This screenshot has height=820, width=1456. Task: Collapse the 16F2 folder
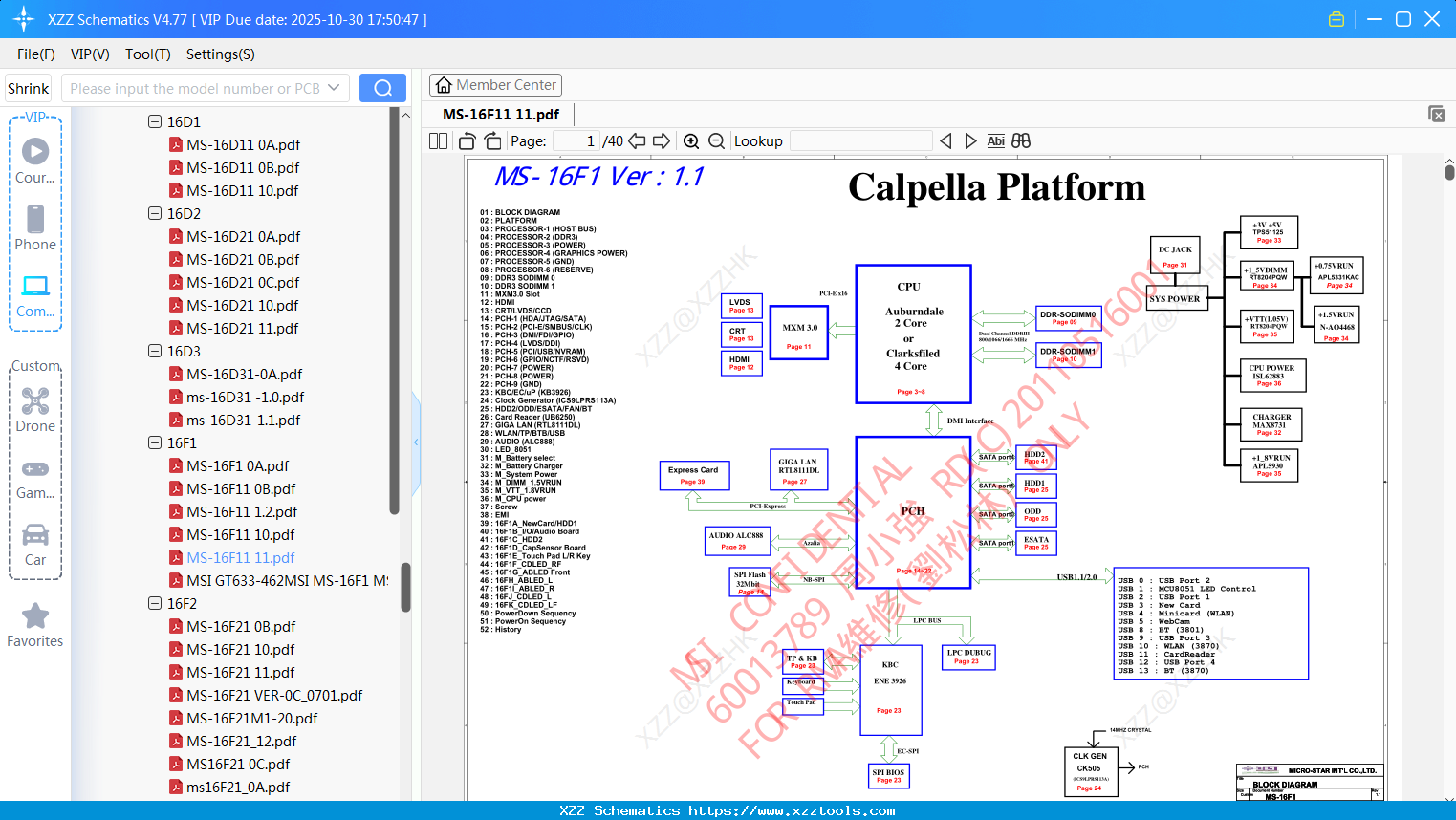[x=155, y=603]
